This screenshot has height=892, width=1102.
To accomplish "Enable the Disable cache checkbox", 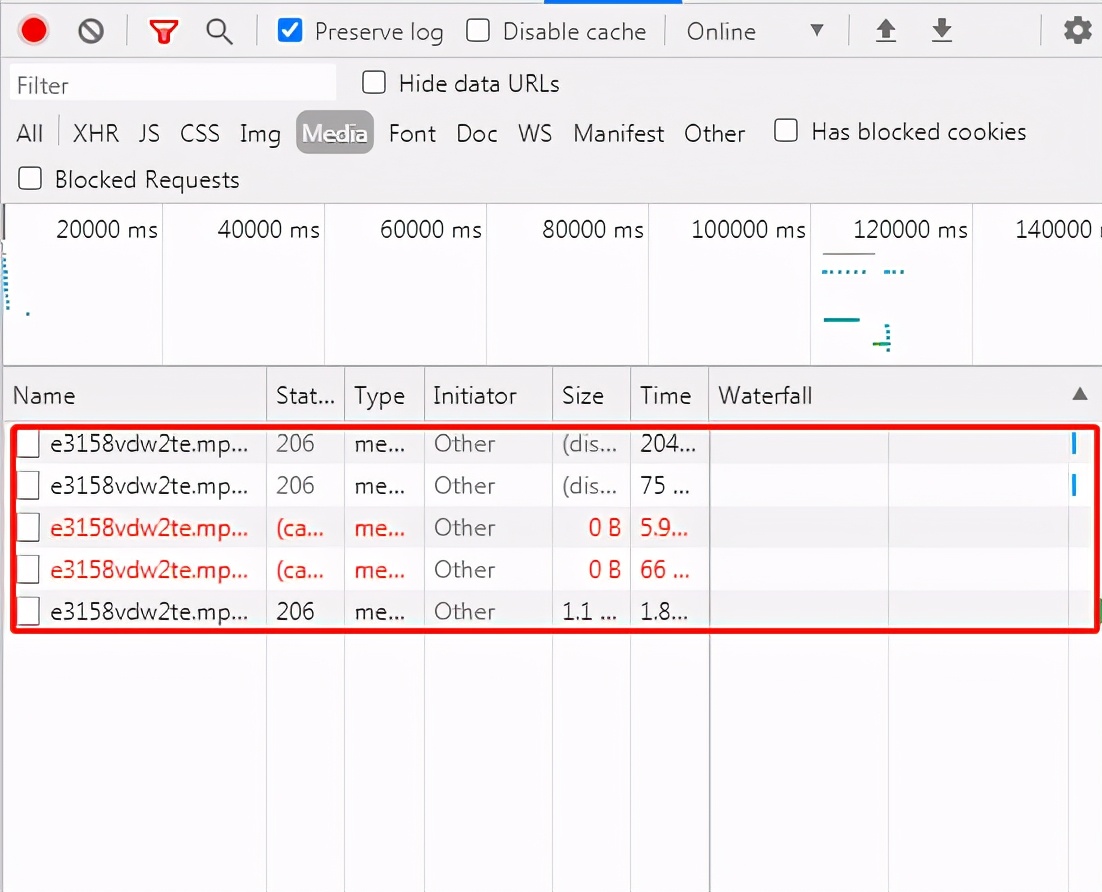I will pyautogui.click(x=479, y=31).
